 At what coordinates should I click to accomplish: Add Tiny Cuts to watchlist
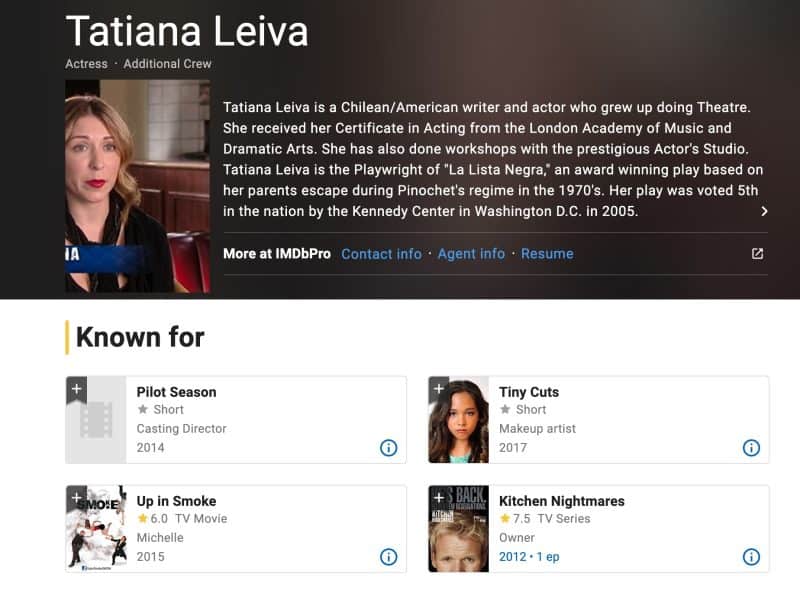coord(439,390)
